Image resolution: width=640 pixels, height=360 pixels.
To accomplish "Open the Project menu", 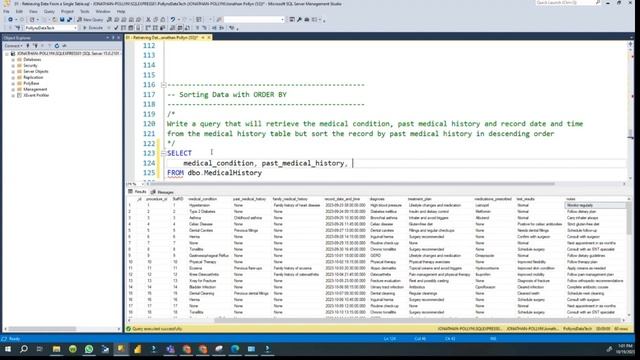I will coord(67,11).
